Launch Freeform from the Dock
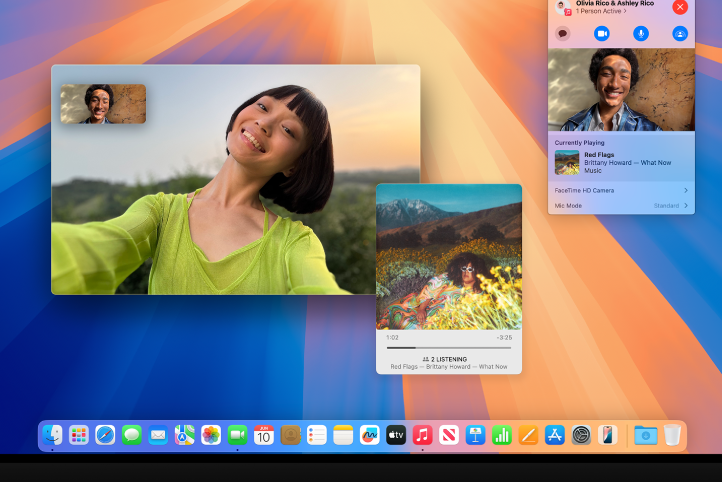This screenshot has height=482, width=722. click(370, 435)
